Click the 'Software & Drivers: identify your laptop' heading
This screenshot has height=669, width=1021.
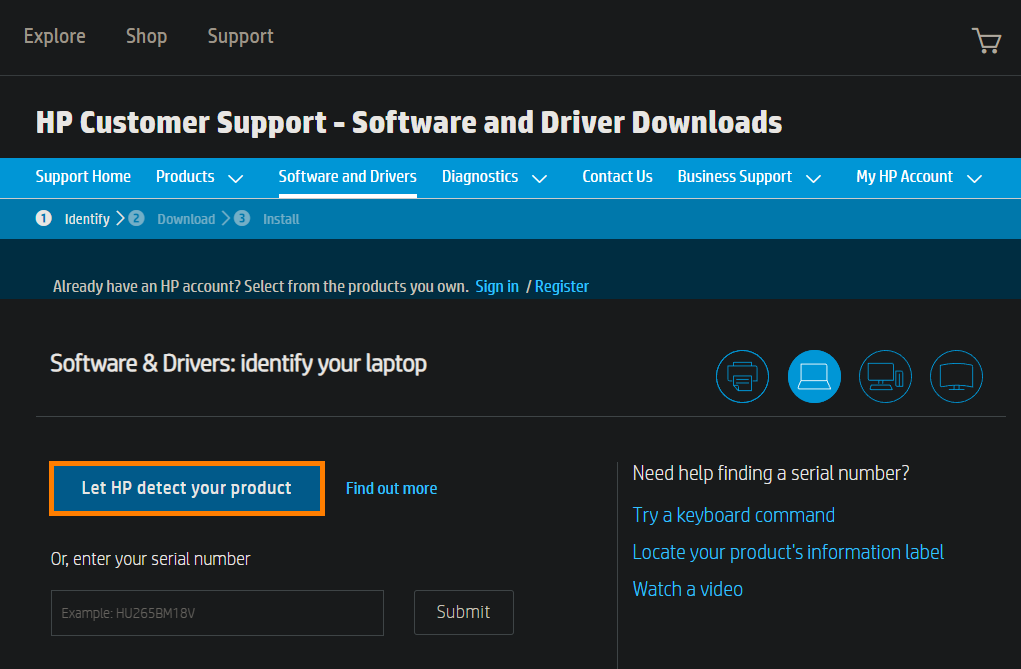point(238,363)
